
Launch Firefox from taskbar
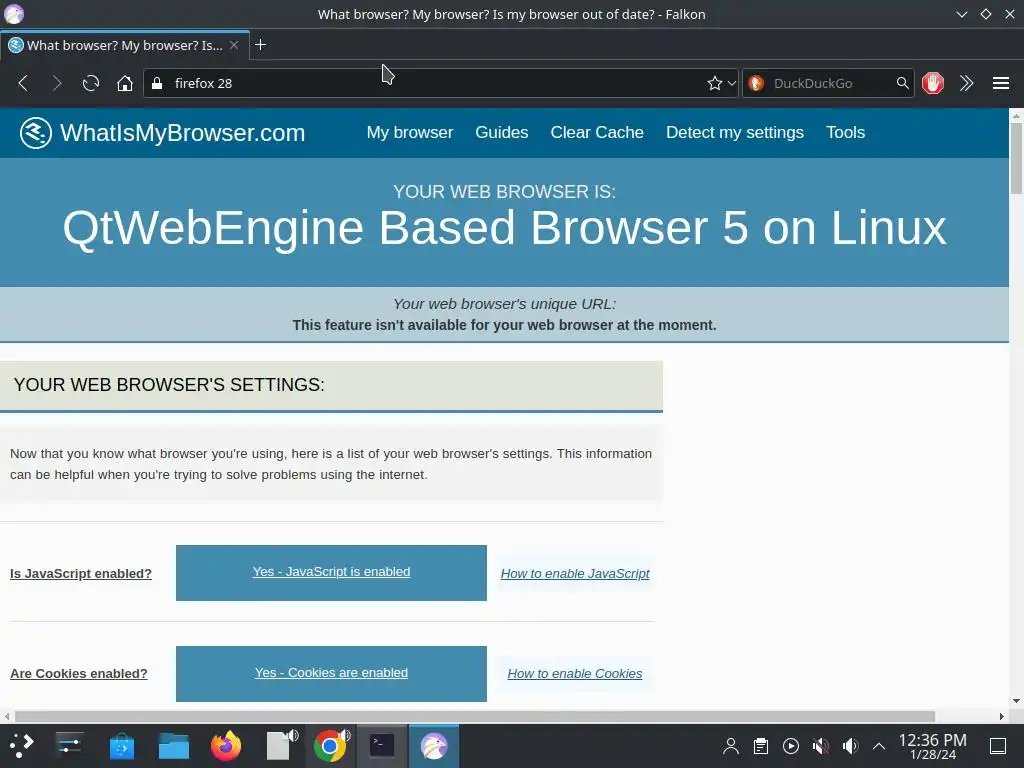point(226,746)
